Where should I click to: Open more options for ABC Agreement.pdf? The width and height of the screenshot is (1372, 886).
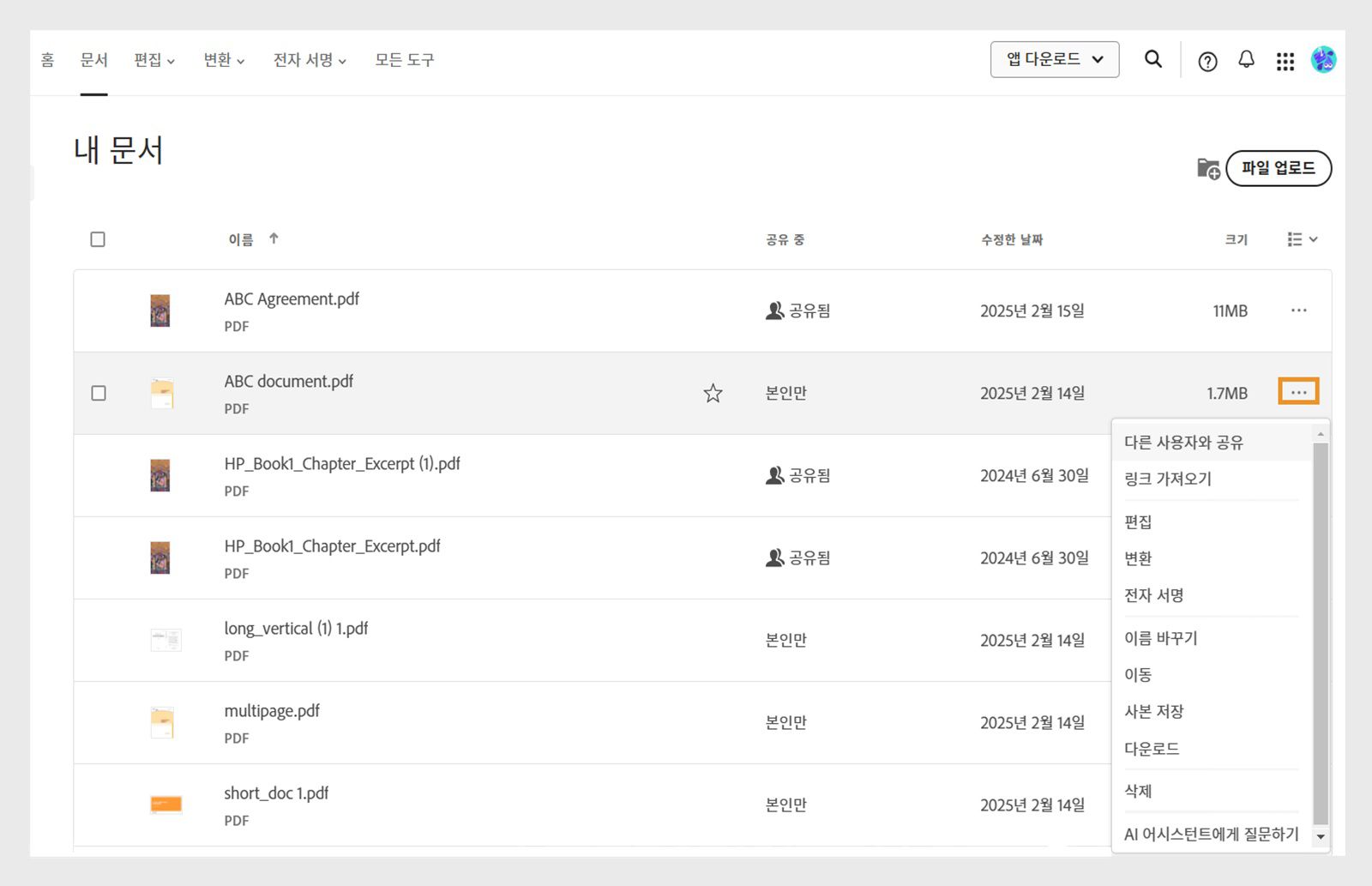point(1298,310)
